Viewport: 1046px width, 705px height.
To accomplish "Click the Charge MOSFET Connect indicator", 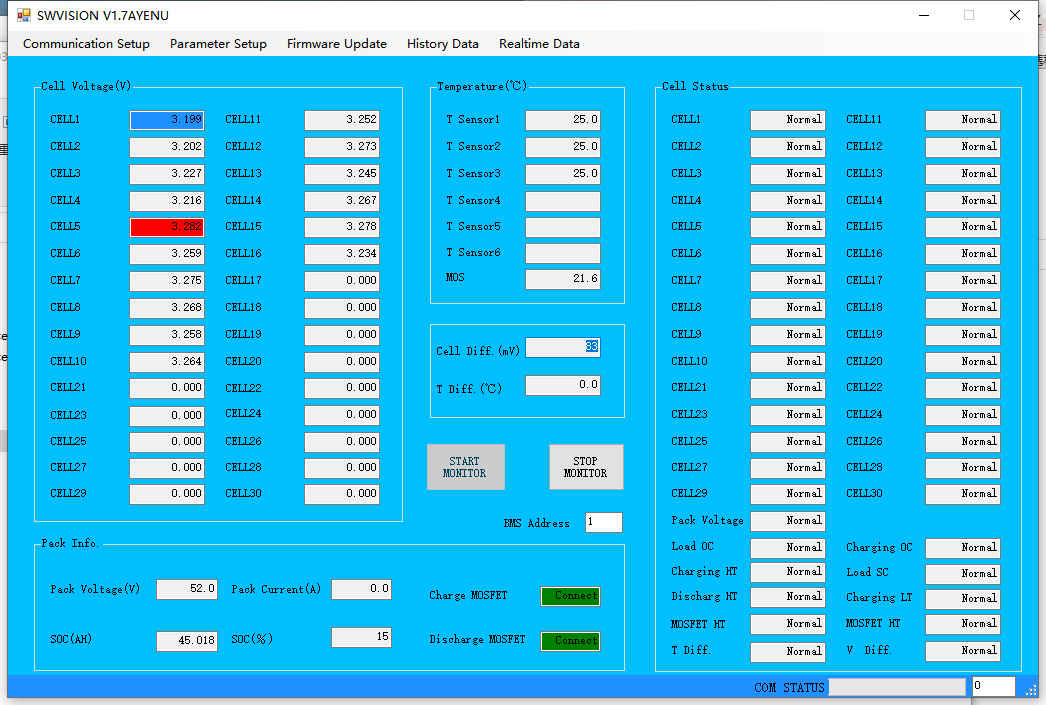I will 570,596.
